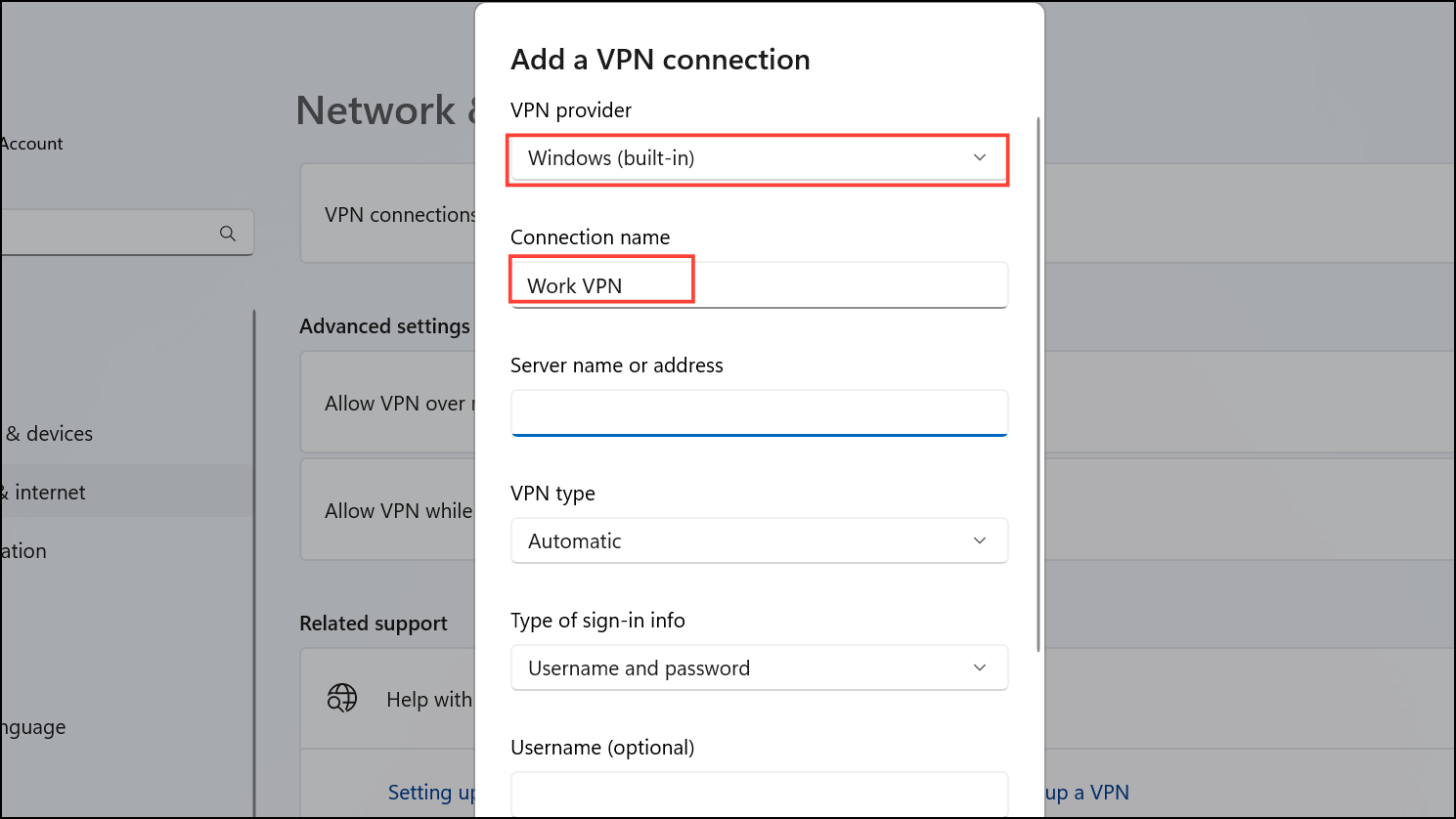Open the sidebar item ending in 'ation'
This screenshot has width=1456, height=819.
(23, 551)
